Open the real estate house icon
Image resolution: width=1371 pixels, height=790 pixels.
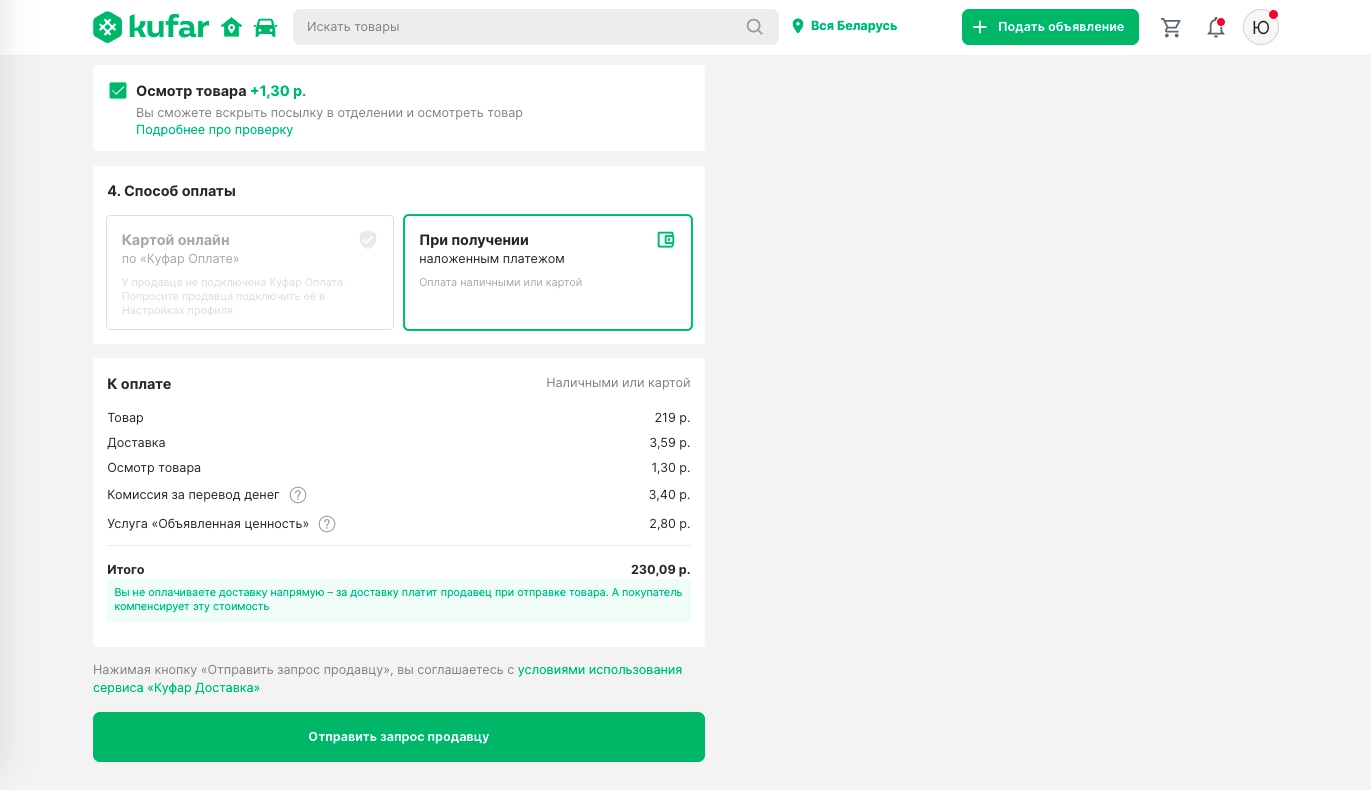tap(232, 27)
